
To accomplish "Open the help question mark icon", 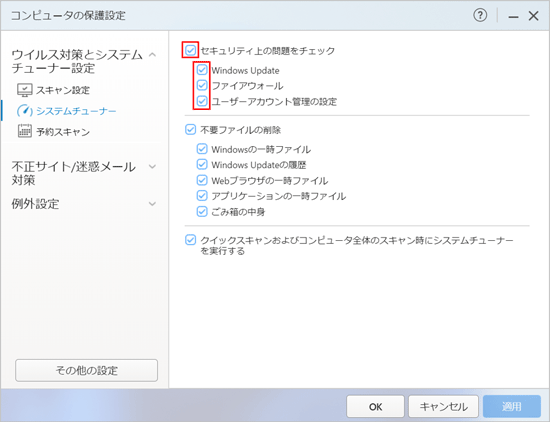I will 480,15.
